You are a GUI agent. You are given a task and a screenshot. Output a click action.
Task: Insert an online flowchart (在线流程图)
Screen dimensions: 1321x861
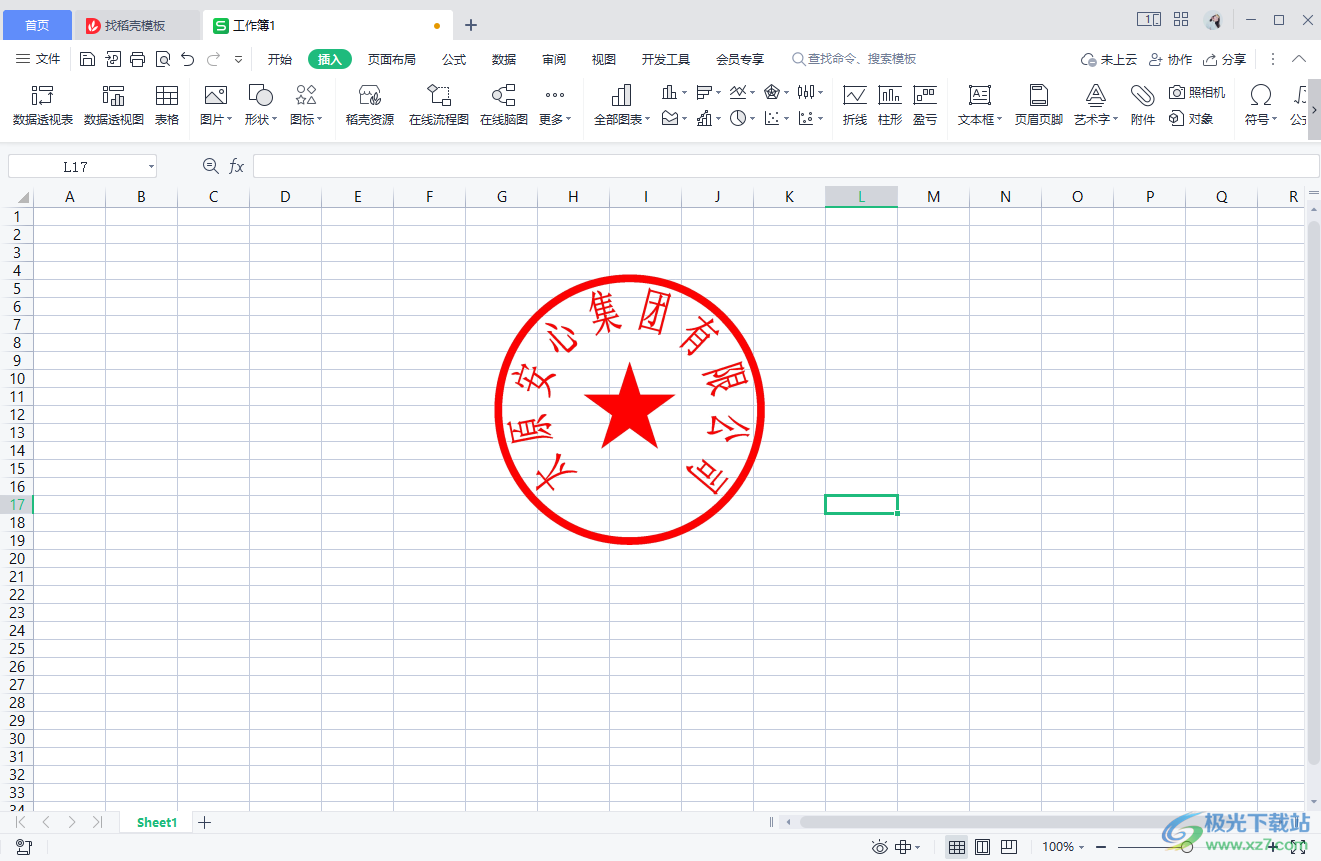point(438,106)
